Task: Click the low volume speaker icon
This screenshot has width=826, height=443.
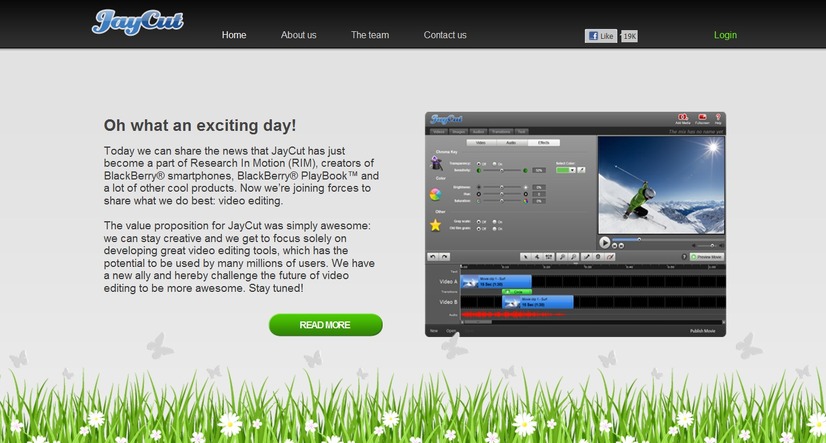Action: (x=694, y=245)
